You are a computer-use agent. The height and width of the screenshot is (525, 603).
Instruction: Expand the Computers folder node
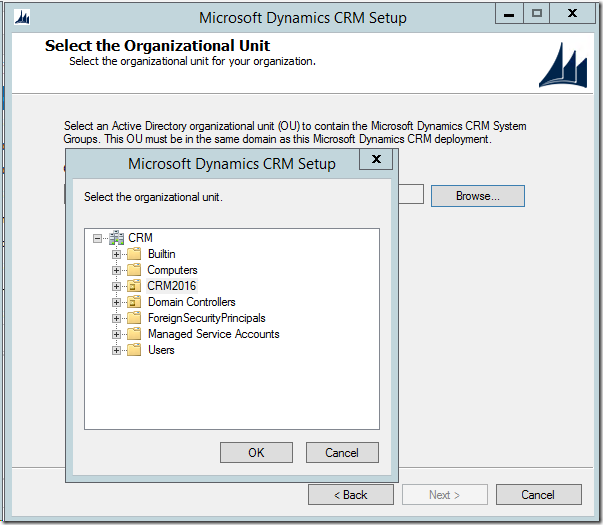pos(116,270)
